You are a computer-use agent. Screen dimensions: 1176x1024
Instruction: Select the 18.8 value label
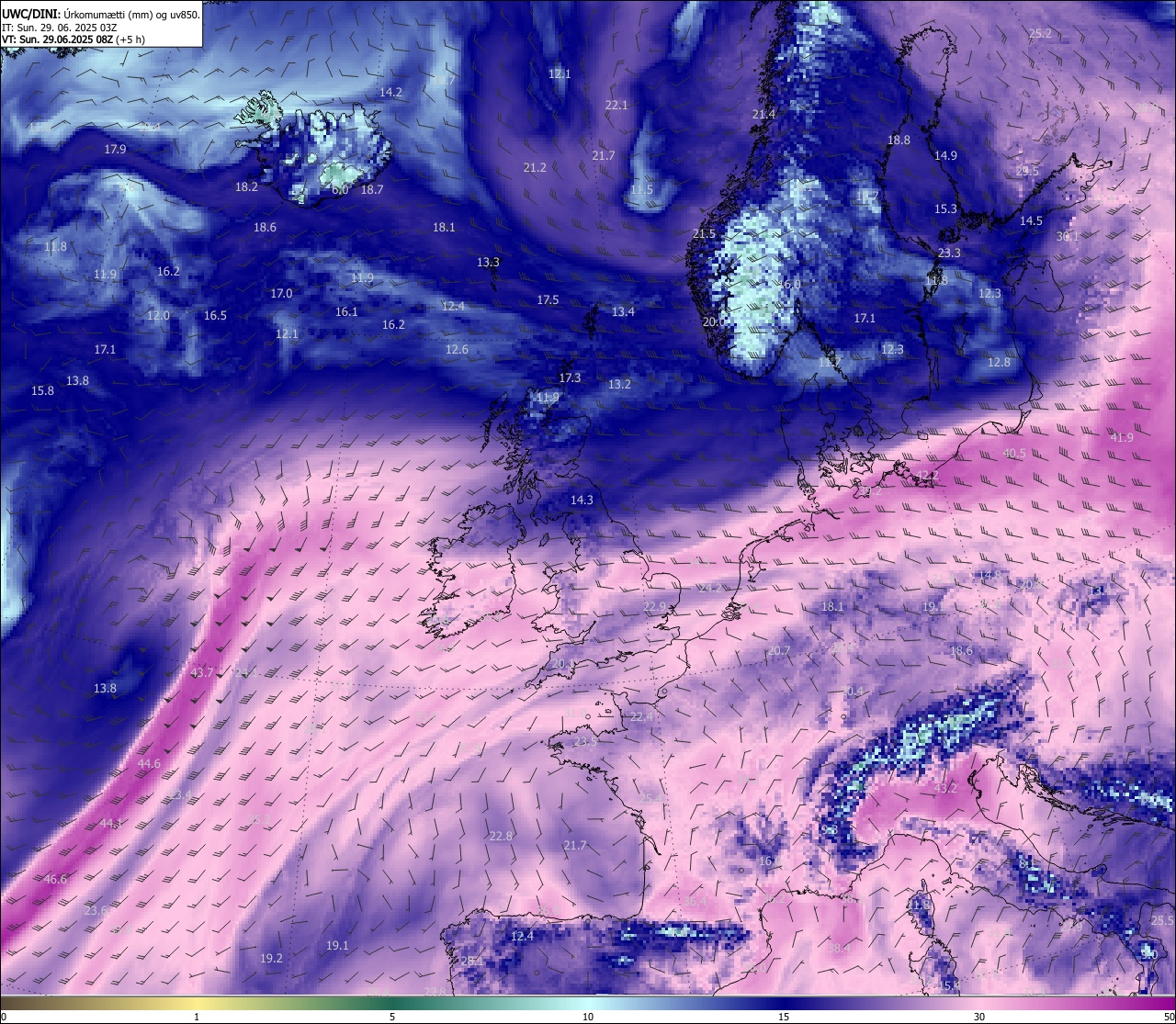[899, 141]
